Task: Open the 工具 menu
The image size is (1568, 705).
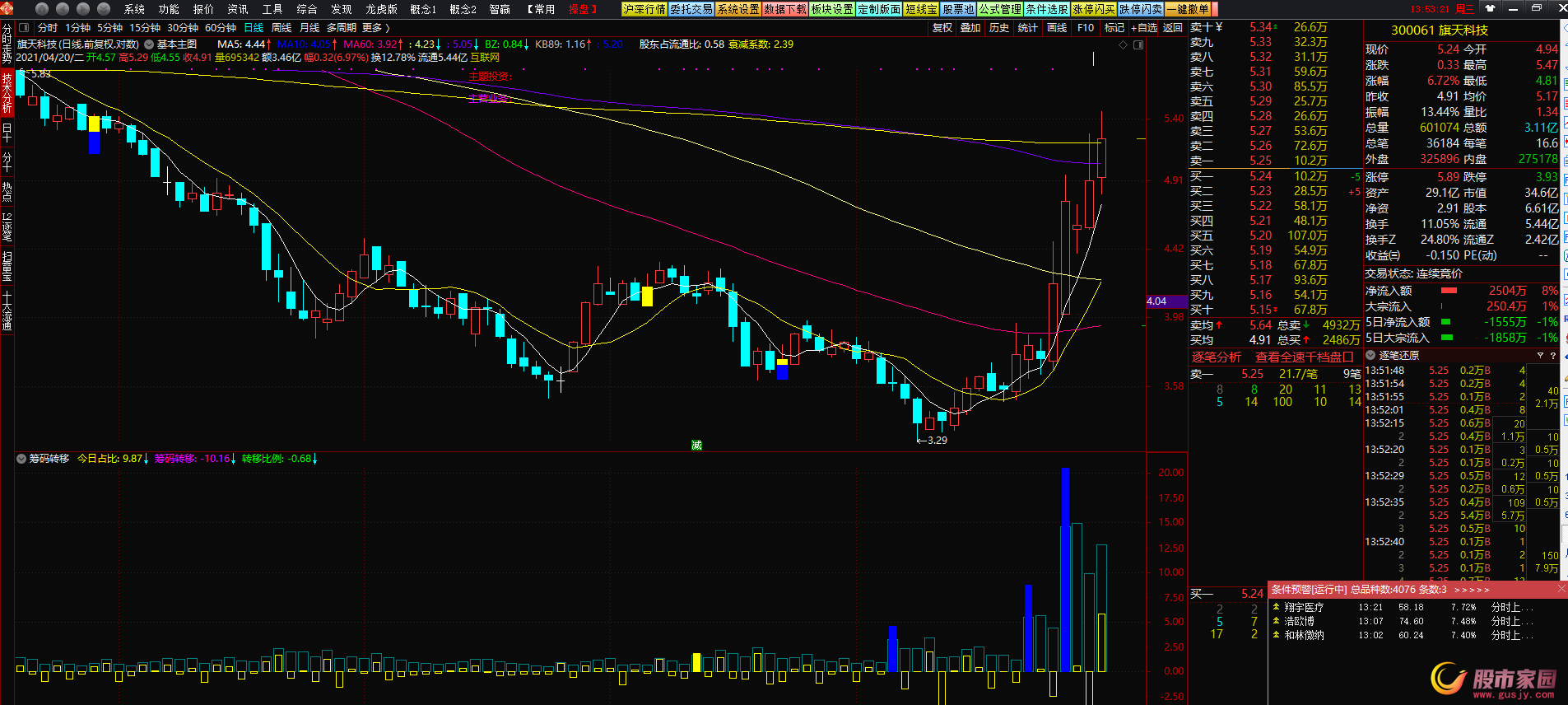Action: [272, 9]
